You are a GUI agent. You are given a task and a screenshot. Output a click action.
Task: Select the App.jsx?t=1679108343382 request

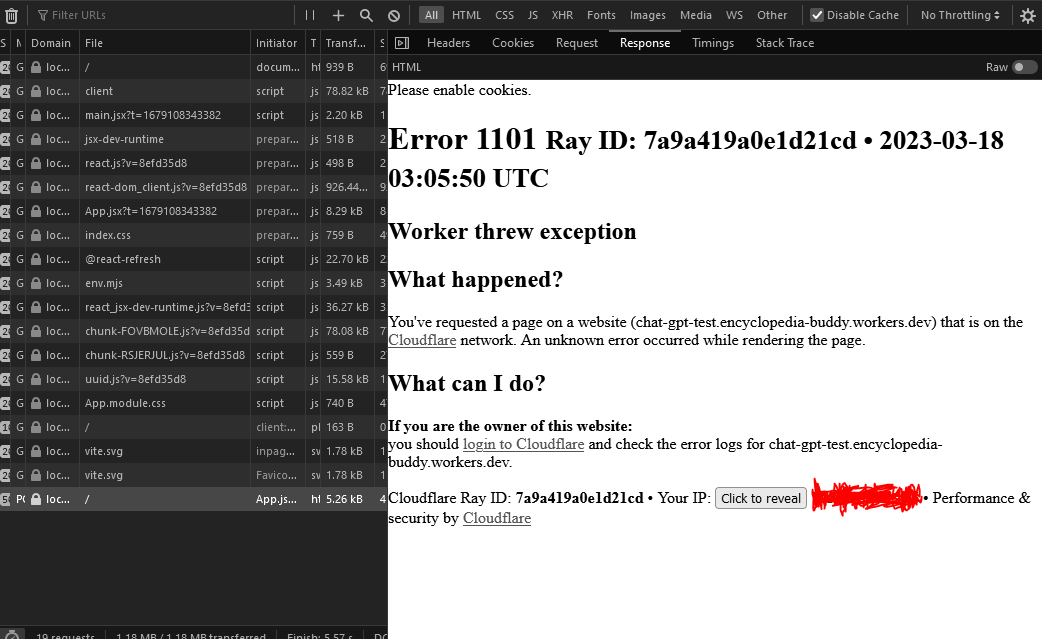(193, 211)
